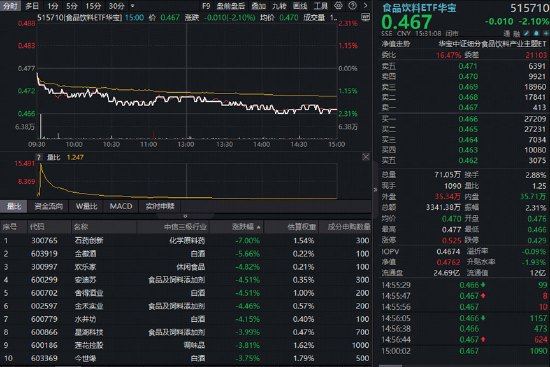Select row 水井坊 600779

pyautogui.click(x=186, y=319)
